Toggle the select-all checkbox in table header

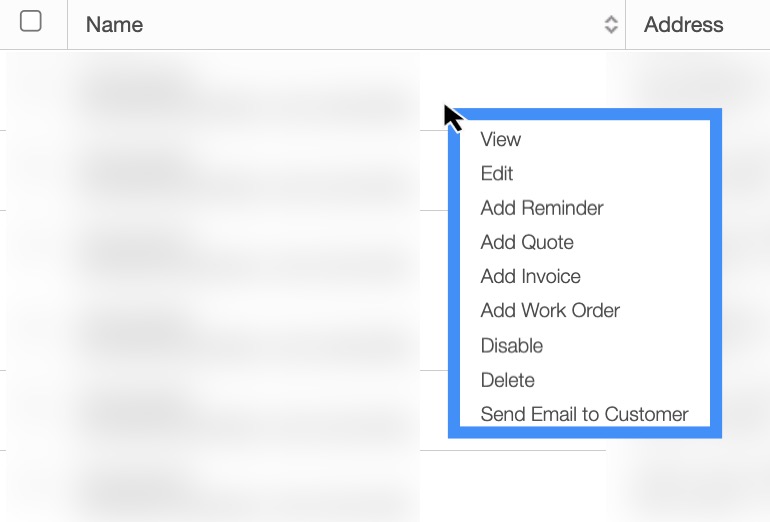(x=31, y=22)
